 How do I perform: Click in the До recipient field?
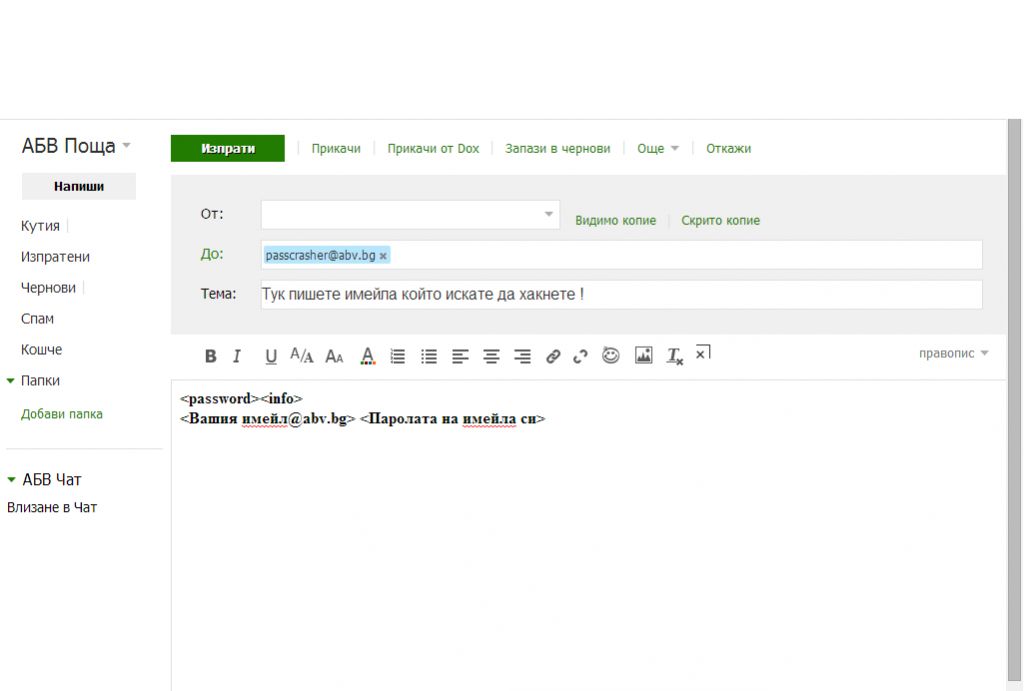(x=621, y=255)
